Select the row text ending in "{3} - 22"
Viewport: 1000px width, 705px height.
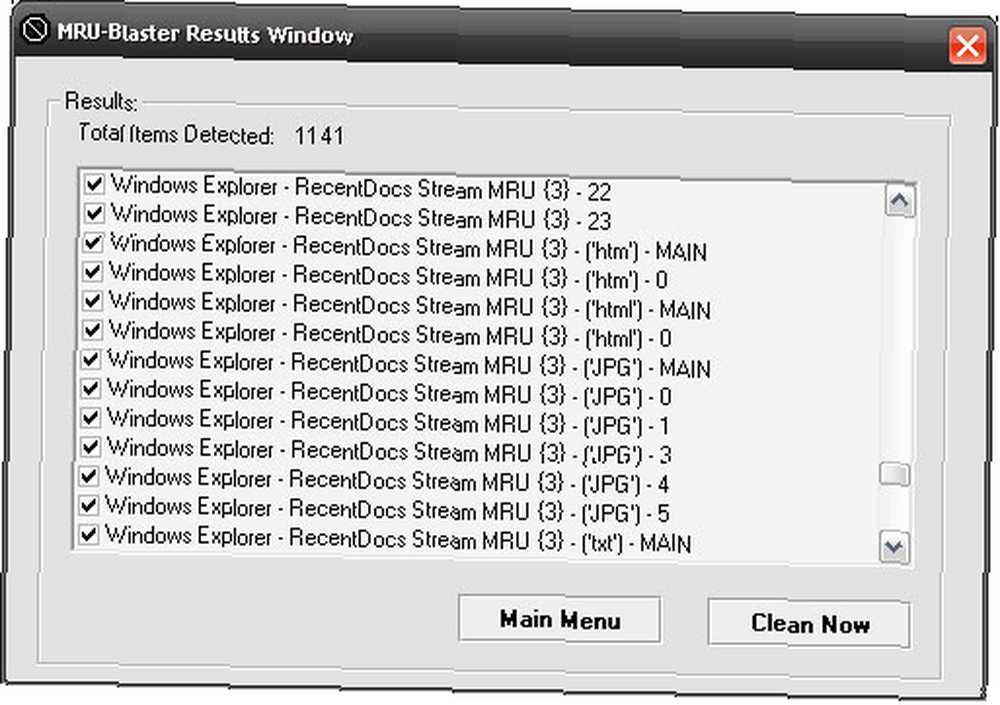click(361, 188)
